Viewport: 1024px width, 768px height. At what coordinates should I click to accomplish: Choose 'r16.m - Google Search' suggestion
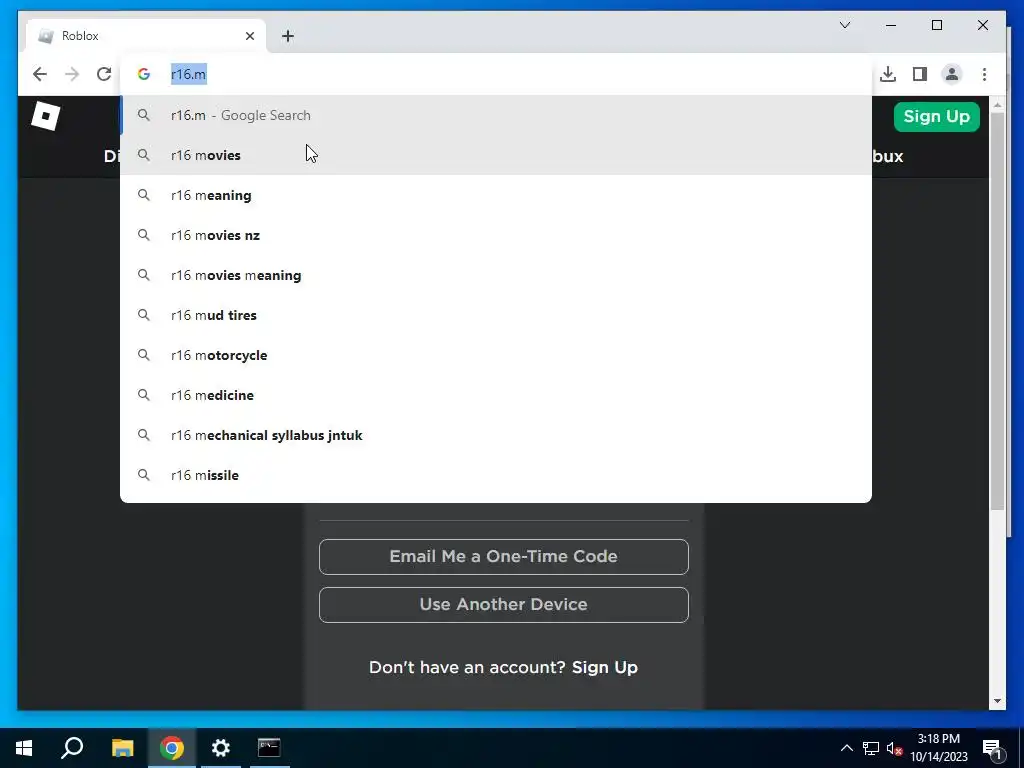point(496,115)
